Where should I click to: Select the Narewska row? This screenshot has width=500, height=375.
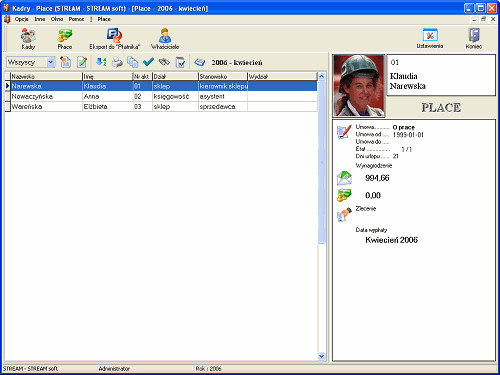click(x=161, y=86)
